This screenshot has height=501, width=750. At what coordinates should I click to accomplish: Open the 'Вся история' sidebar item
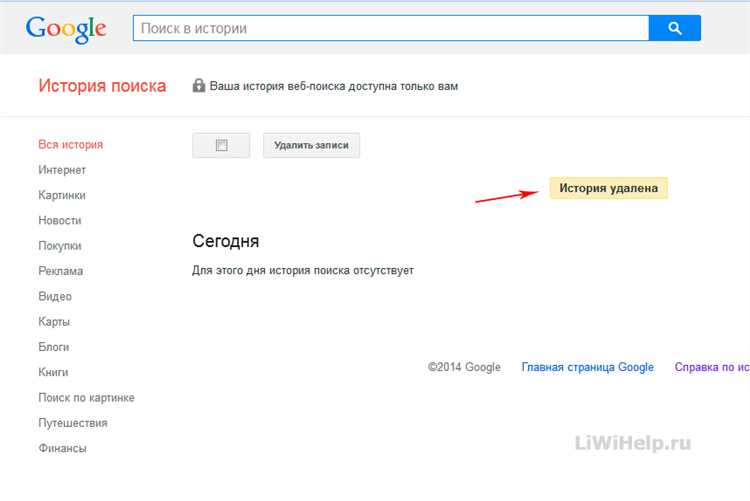click(x=70, y=145)
